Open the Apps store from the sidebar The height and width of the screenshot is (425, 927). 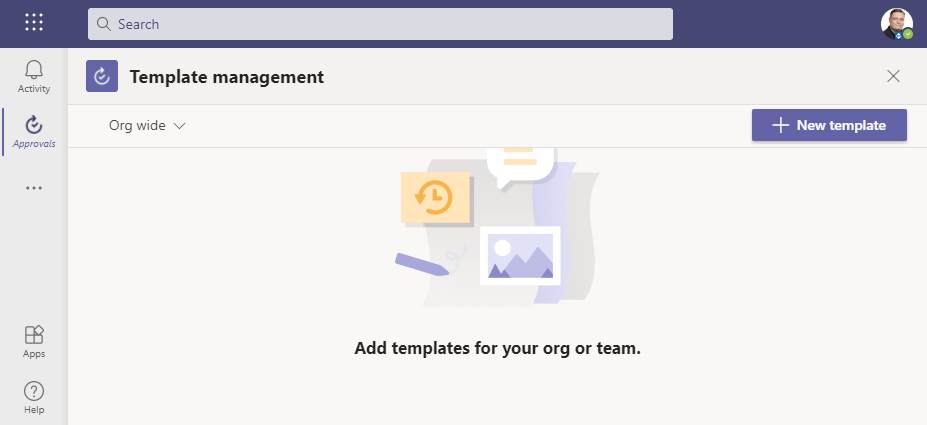(x=34, y=341)
